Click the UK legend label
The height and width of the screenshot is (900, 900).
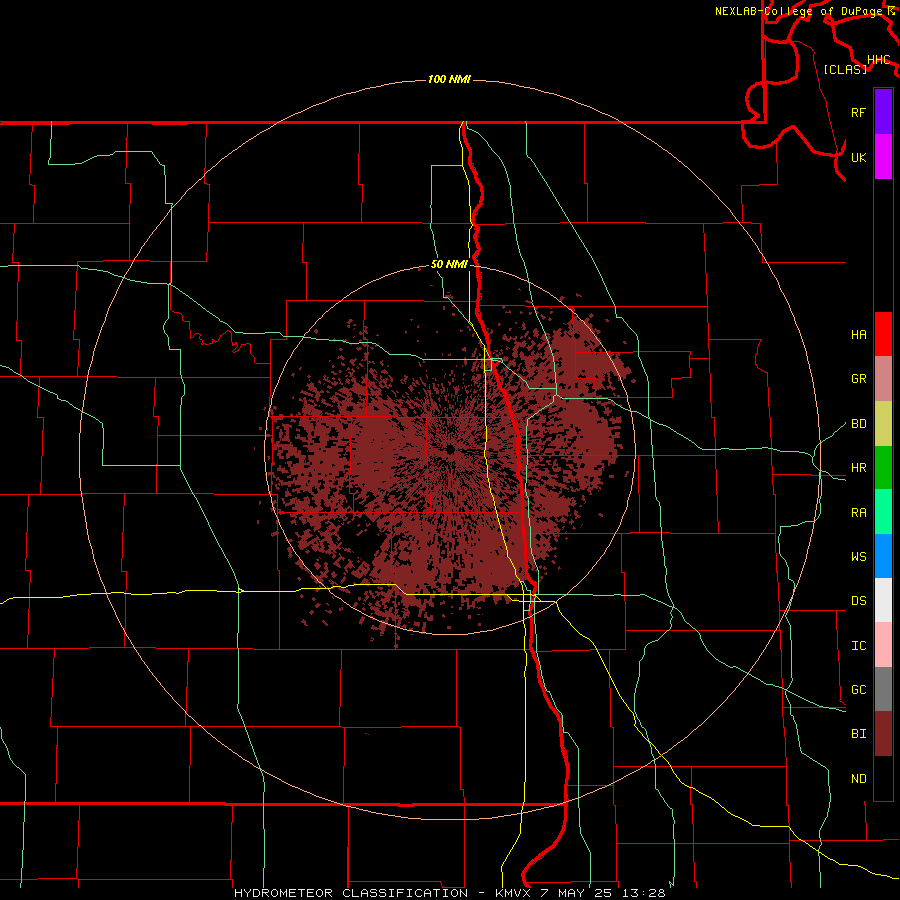(858, 157)
